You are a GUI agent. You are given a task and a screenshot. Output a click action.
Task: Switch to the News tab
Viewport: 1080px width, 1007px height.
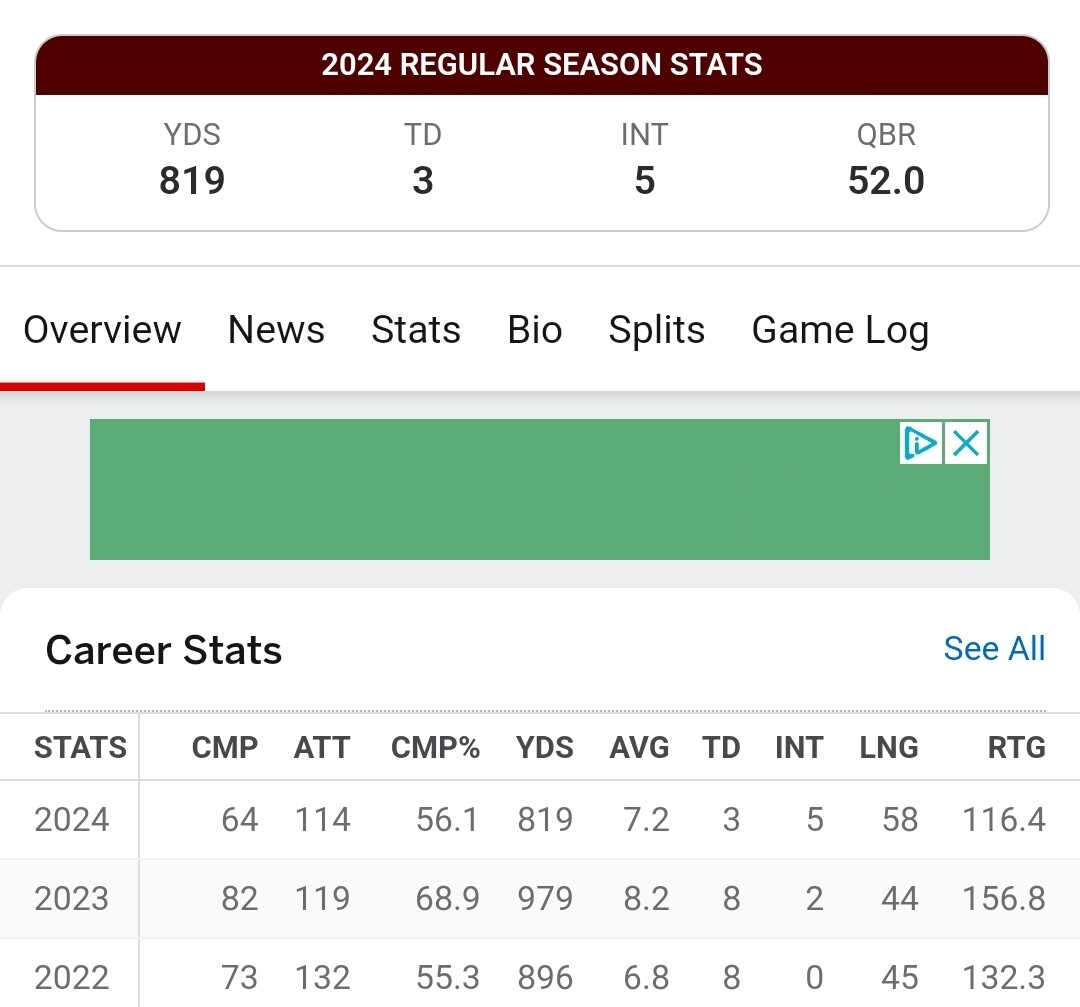pyautogui.click(x=276, y=330)
